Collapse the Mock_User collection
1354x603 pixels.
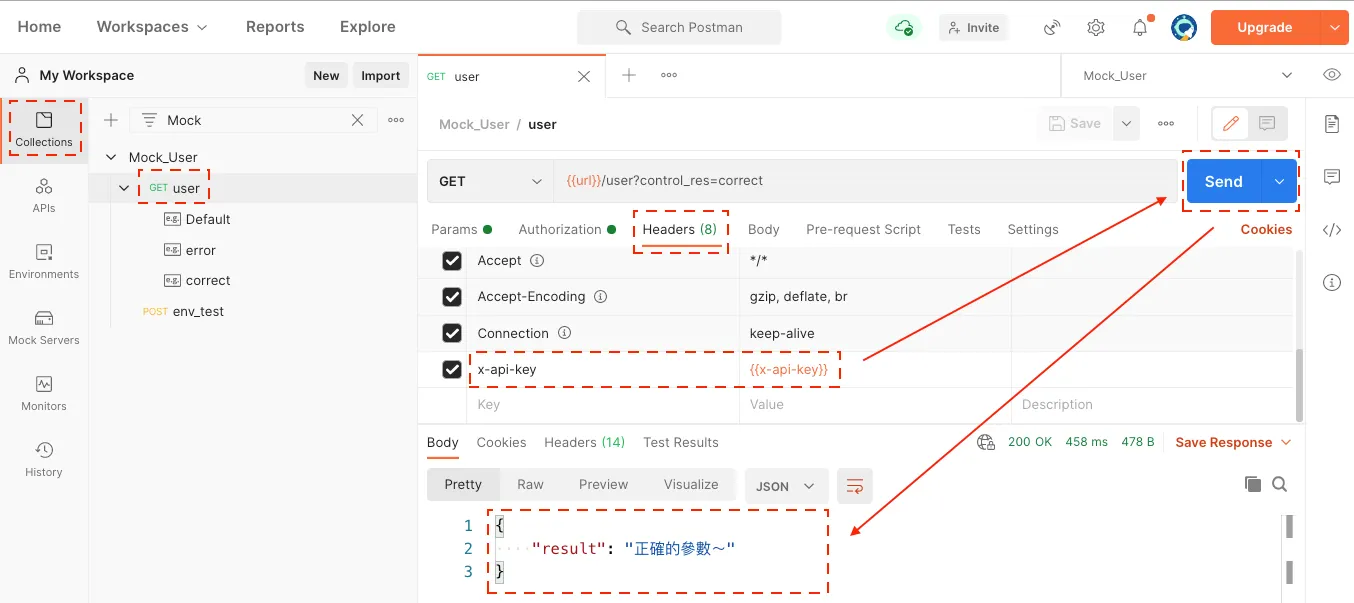(x=111, y=157)
